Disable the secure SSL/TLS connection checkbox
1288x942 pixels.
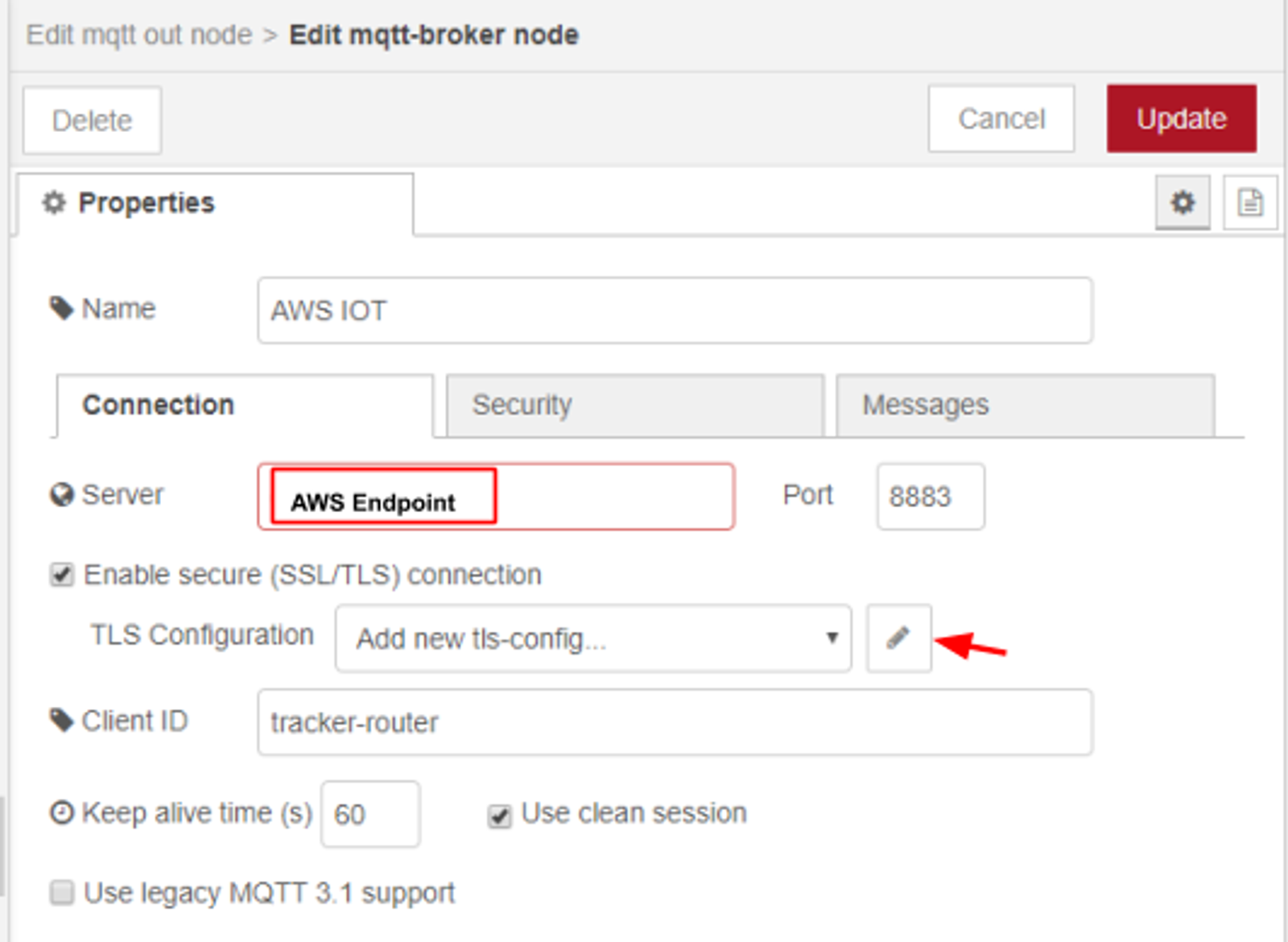coord(61,573)
